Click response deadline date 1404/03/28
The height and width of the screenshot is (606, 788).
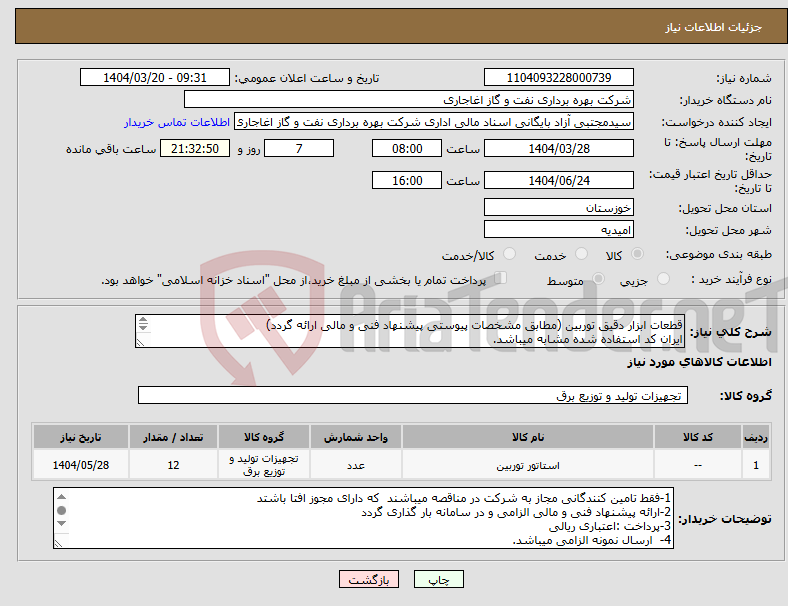coord(558,148)
